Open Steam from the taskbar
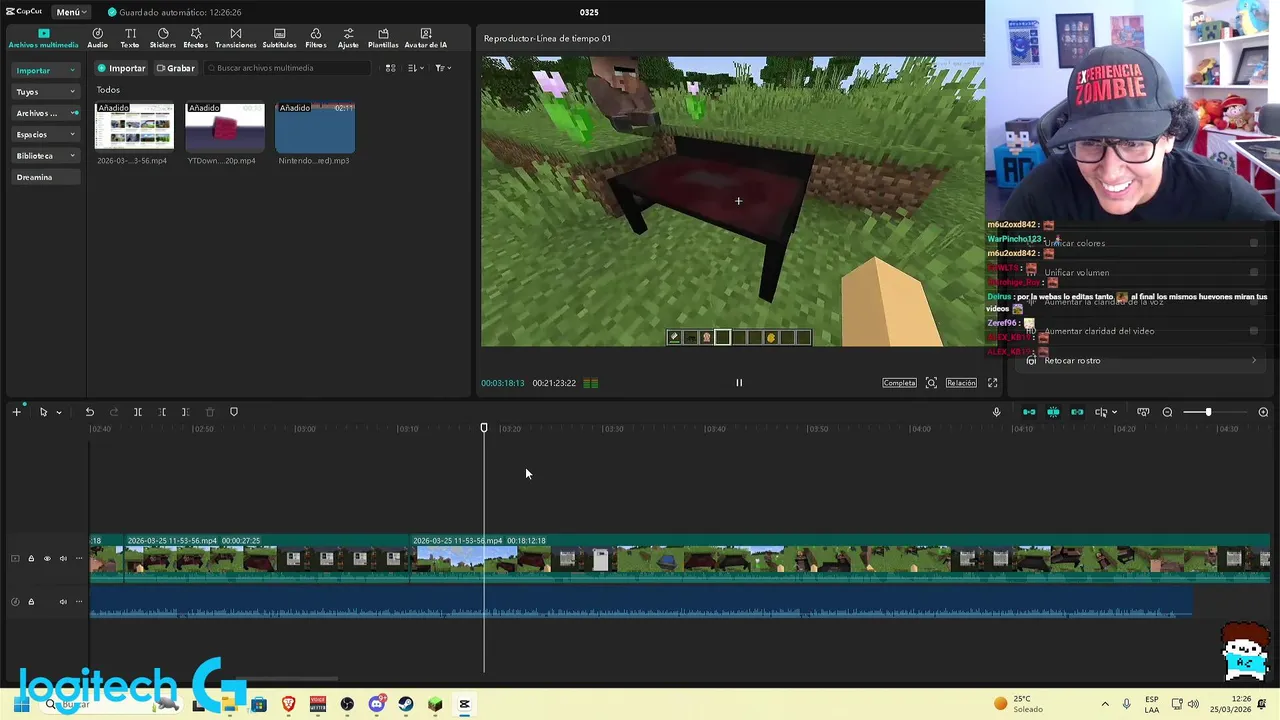Image resolution: width=1280 pixels, height=720 pixels. (x=405, y=704)
